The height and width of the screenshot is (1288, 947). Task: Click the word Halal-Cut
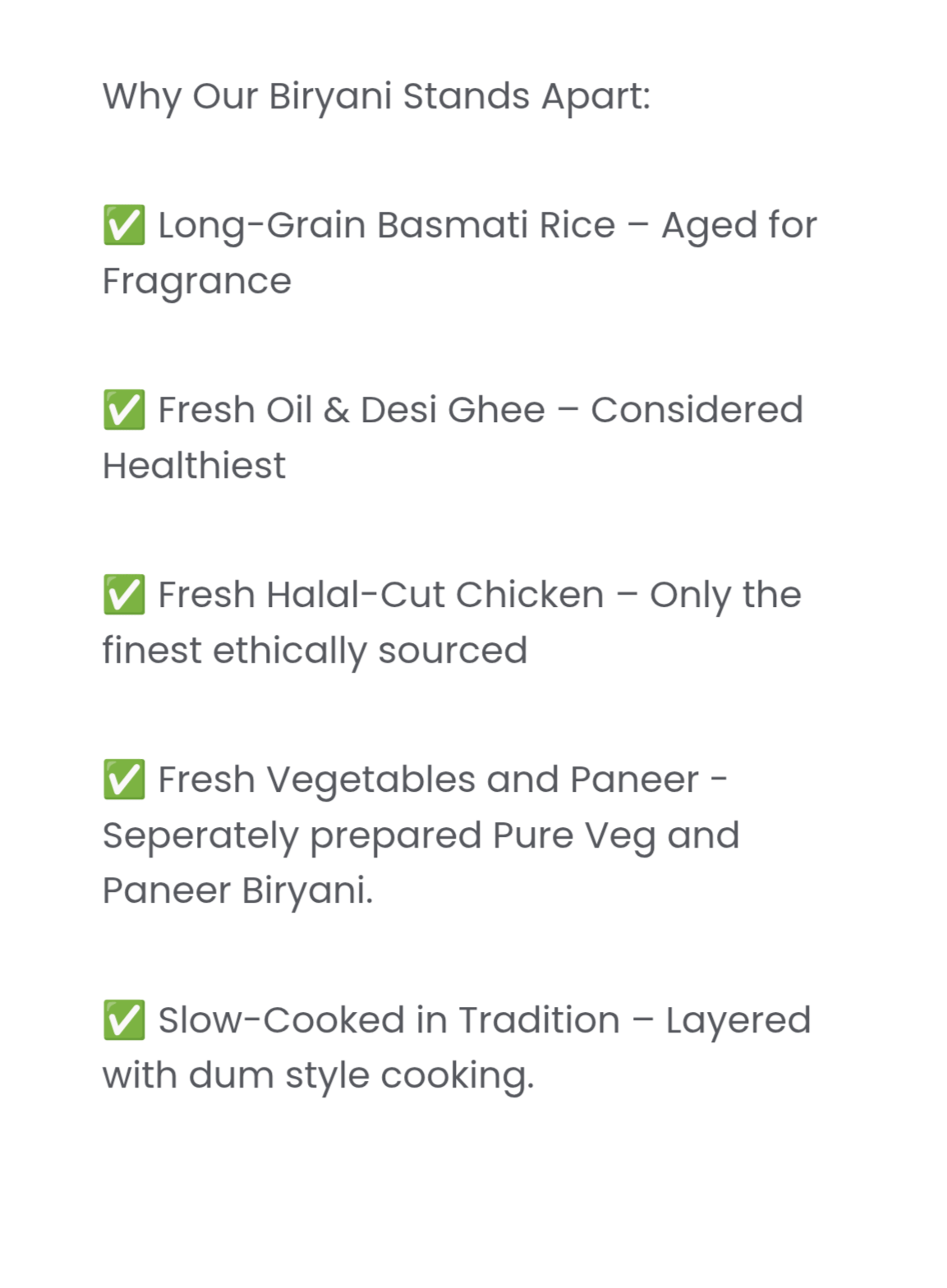(356, 594)
